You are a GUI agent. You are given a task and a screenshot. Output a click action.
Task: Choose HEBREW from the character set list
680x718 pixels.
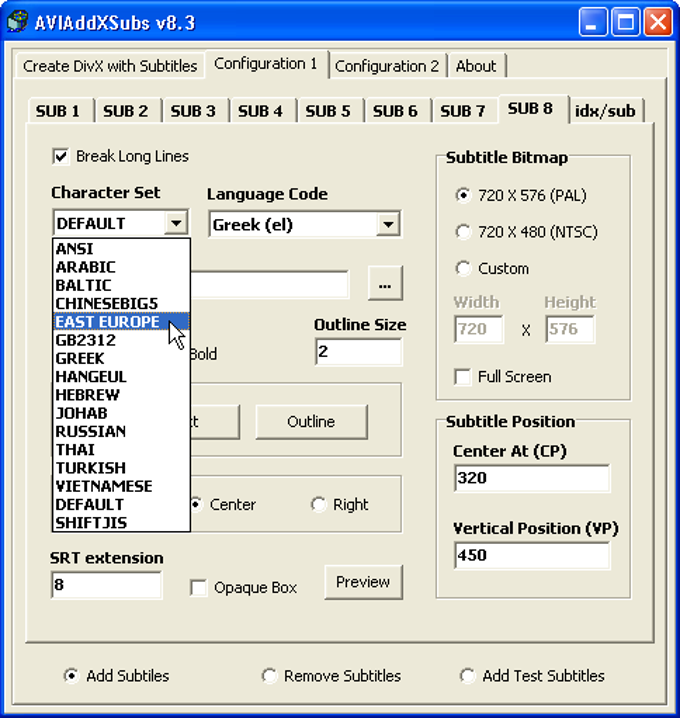[121, 395]
